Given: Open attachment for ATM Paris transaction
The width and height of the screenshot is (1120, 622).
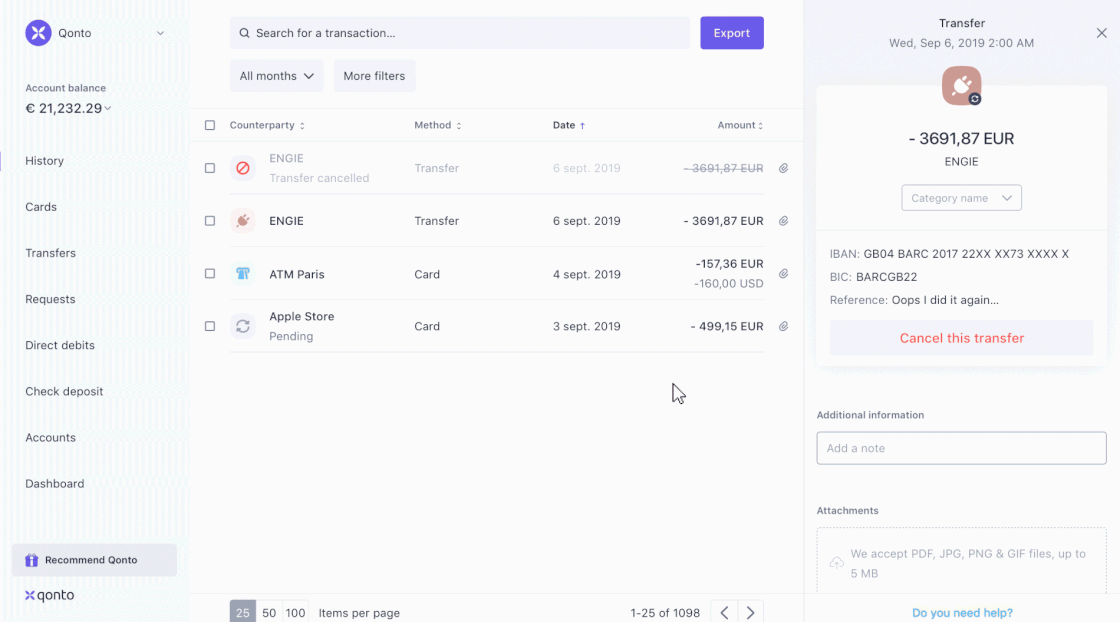Looking at the screenshot, I should (784, 274).
